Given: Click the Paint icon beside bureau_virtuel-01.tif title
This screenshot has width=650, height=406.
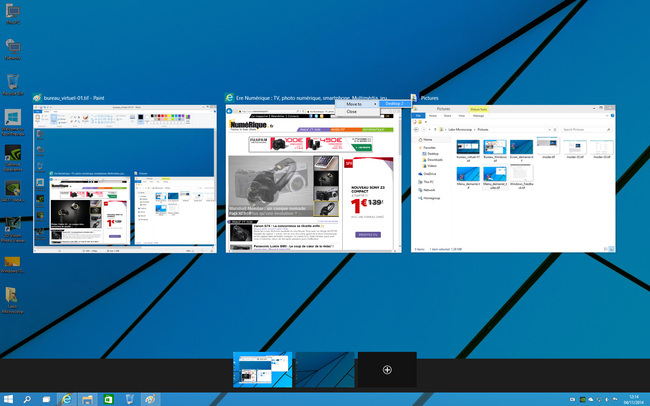Looking at the screenshot, I should 37,98.
